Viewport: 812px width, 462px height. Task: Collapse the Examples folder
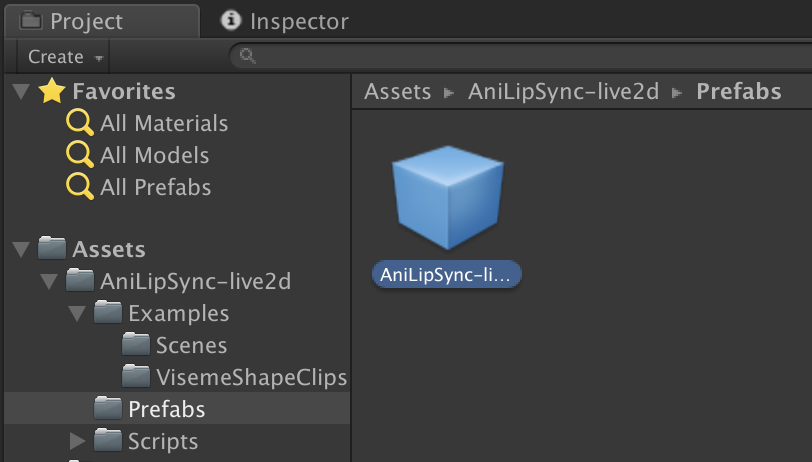tap(77, 314)
